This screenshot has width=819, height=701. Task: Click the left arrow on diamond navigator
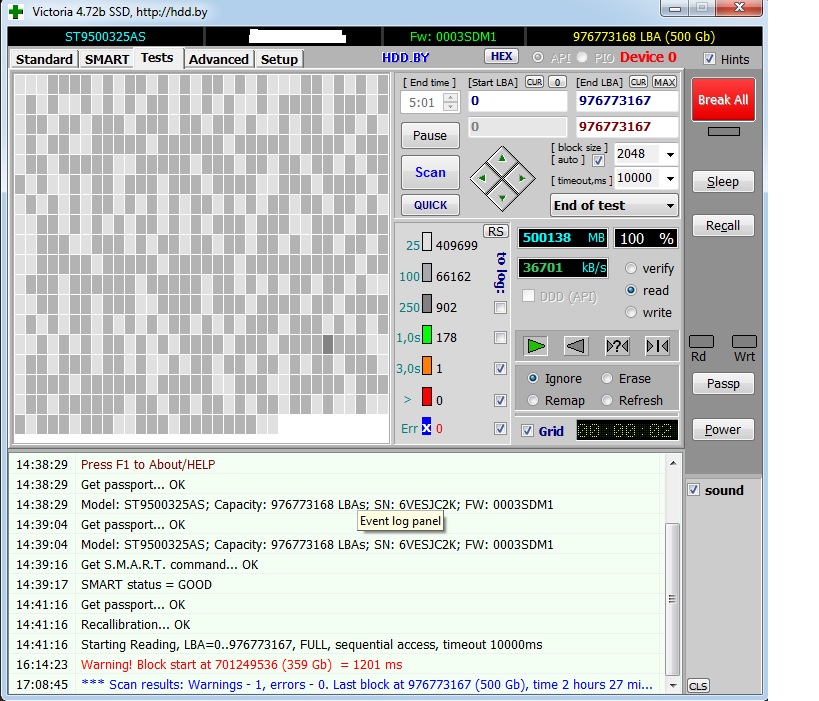482,178
